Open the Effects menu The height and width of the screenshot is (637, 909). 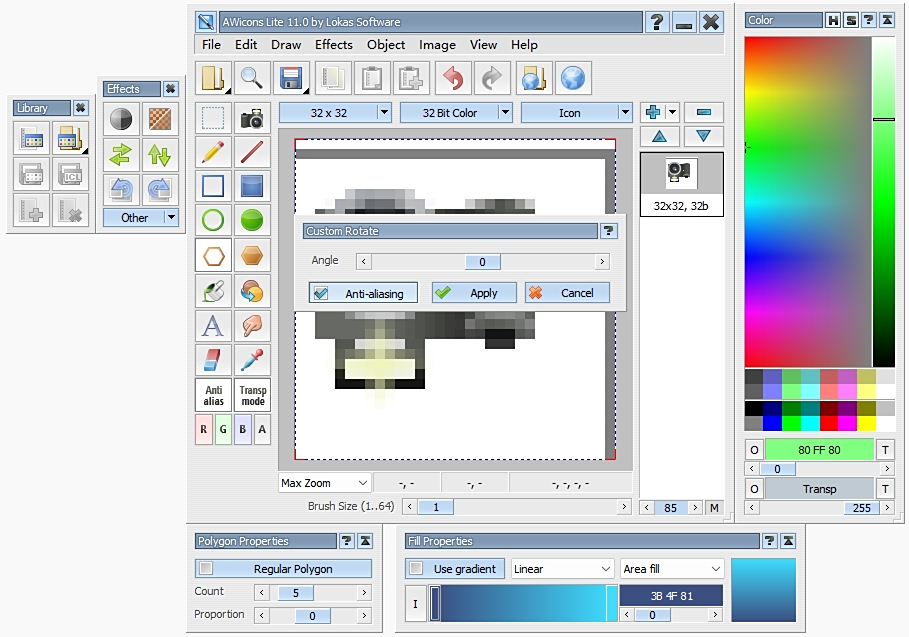pyautogui.click(x=333, y=45)
